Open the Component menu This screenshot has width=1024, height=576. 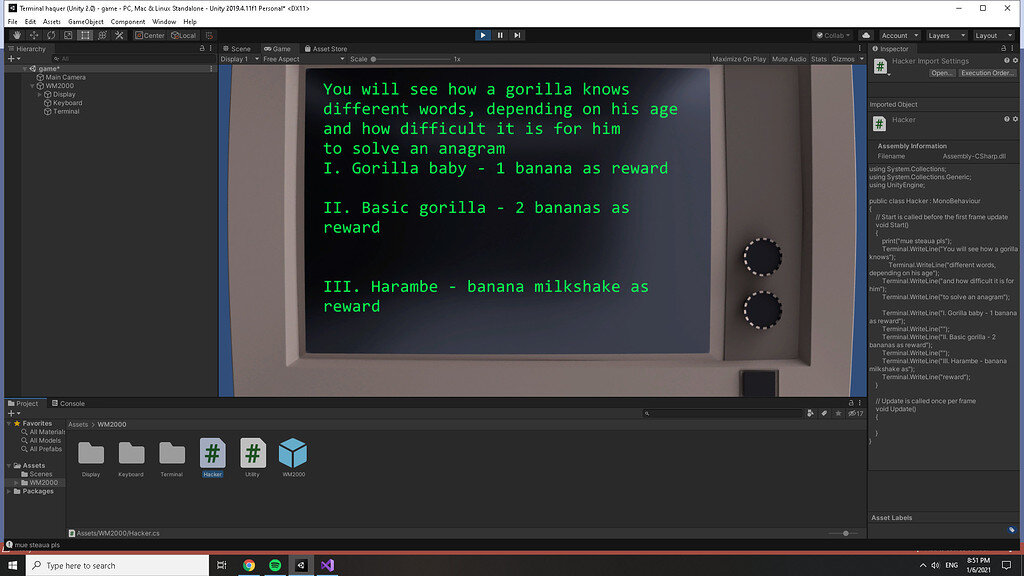click(x=127, y=22)
